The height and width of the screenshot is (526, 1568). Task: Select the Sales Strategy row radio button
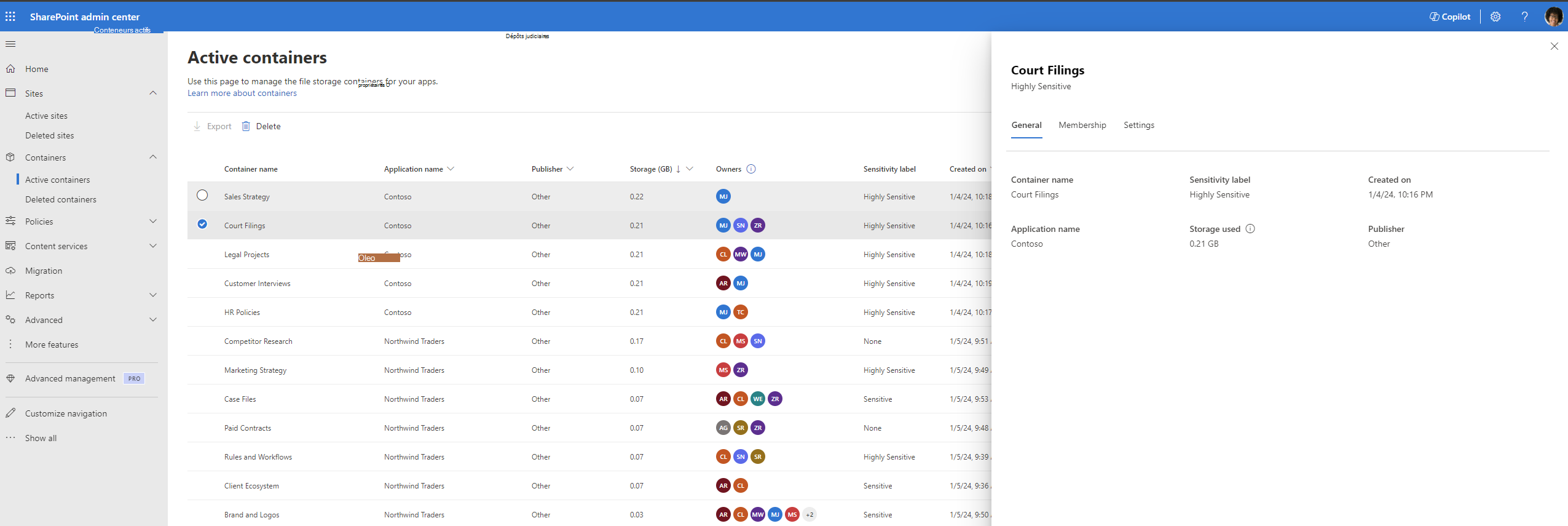click(x=202, y=196)
